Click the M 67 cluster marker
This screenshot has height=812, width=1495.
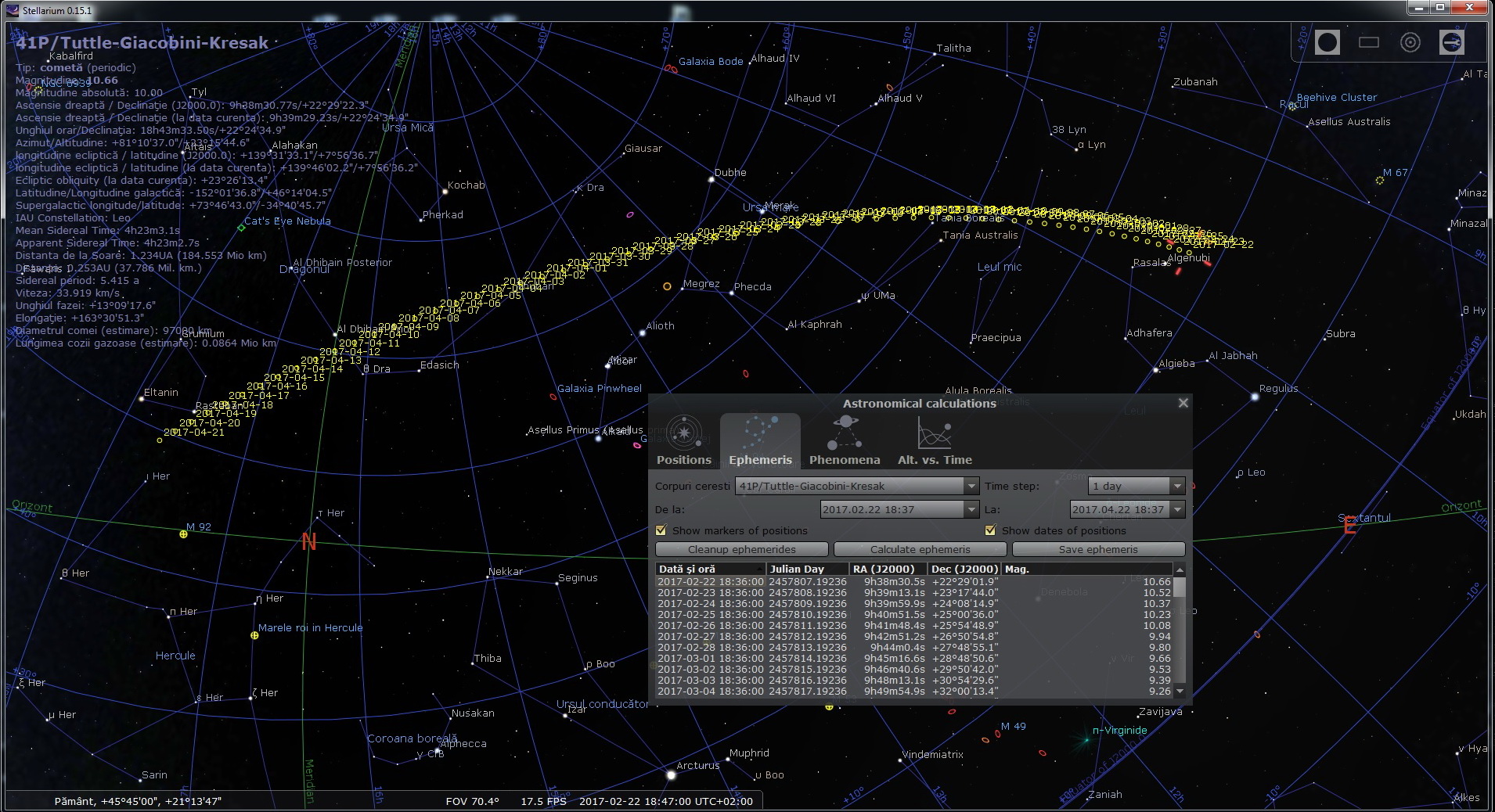(x=1380, y=180)
